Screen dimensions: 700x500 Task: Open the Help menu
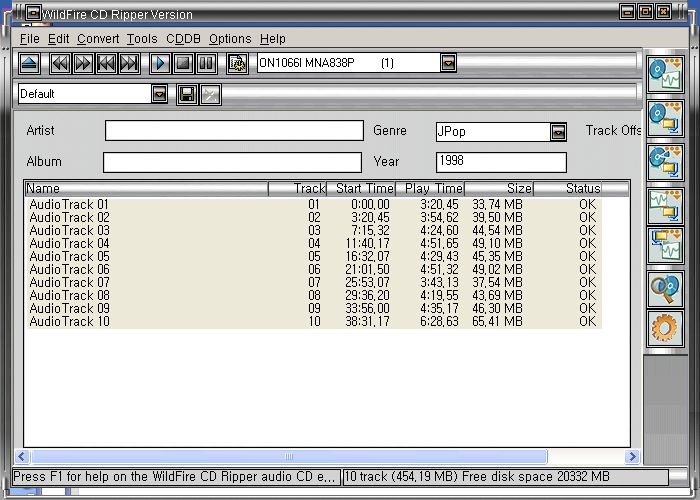[x=272, y=39]
